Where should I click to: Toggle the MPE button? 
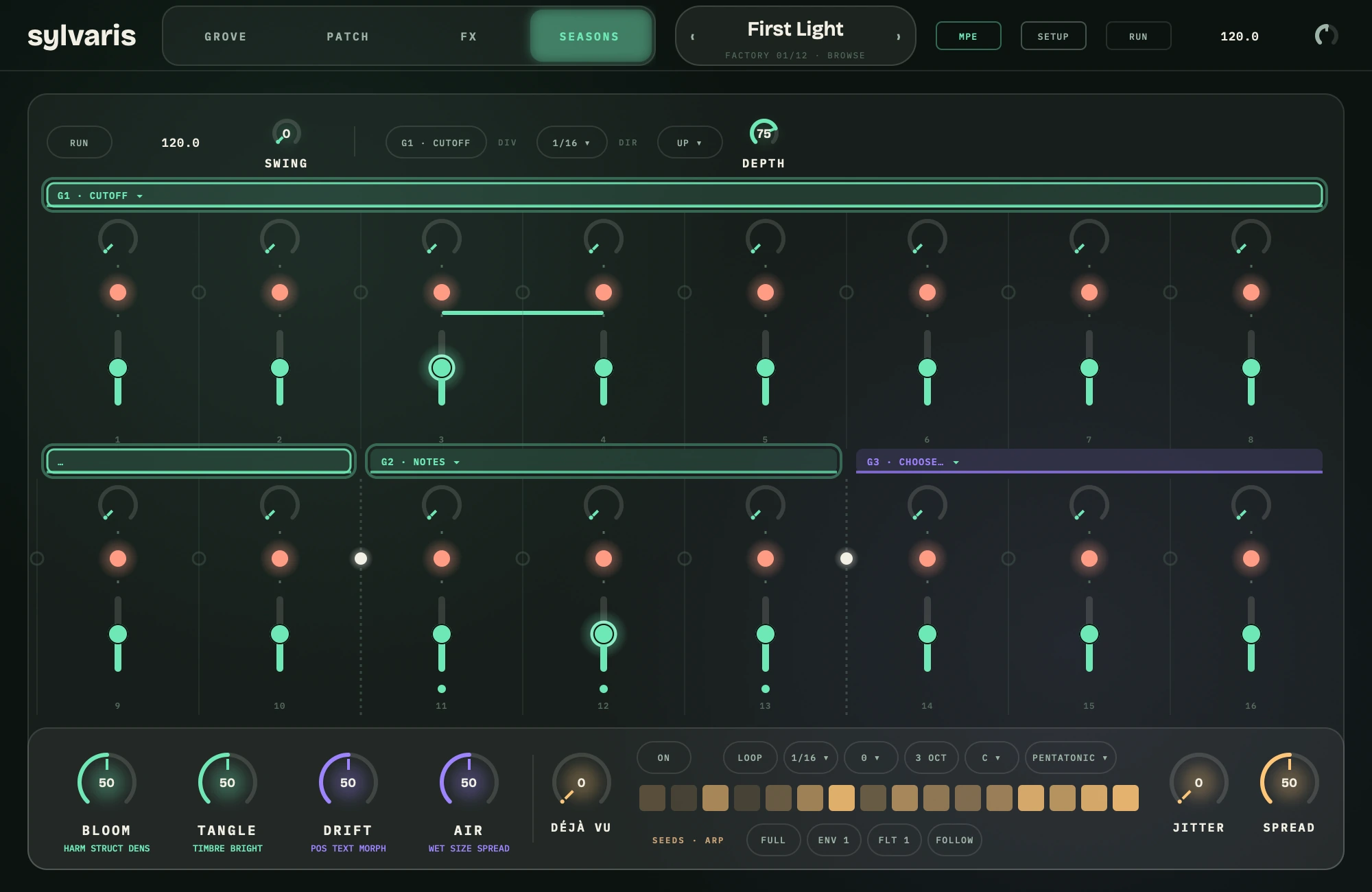pos(968,36)
